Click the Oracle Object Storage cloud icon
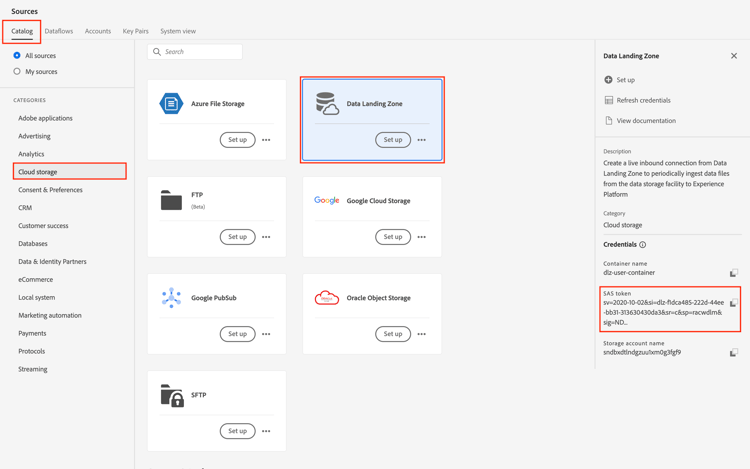This screenshot has width=750, height=469. [327, 297]
